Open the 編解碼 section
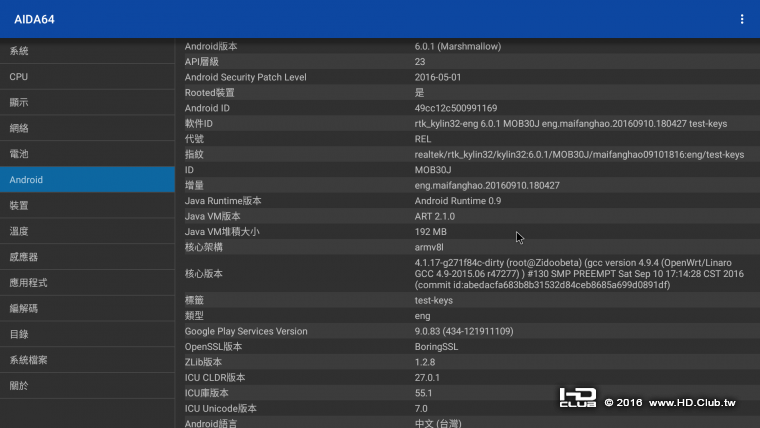 point(87,308)
